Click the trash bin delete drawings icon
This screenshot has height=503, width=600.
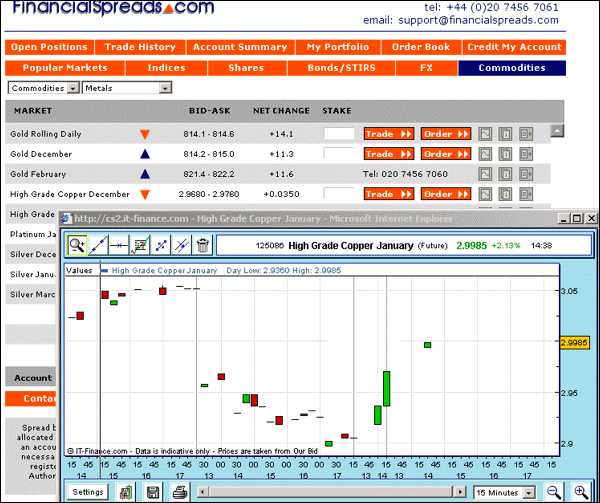[x=202, y=245]
